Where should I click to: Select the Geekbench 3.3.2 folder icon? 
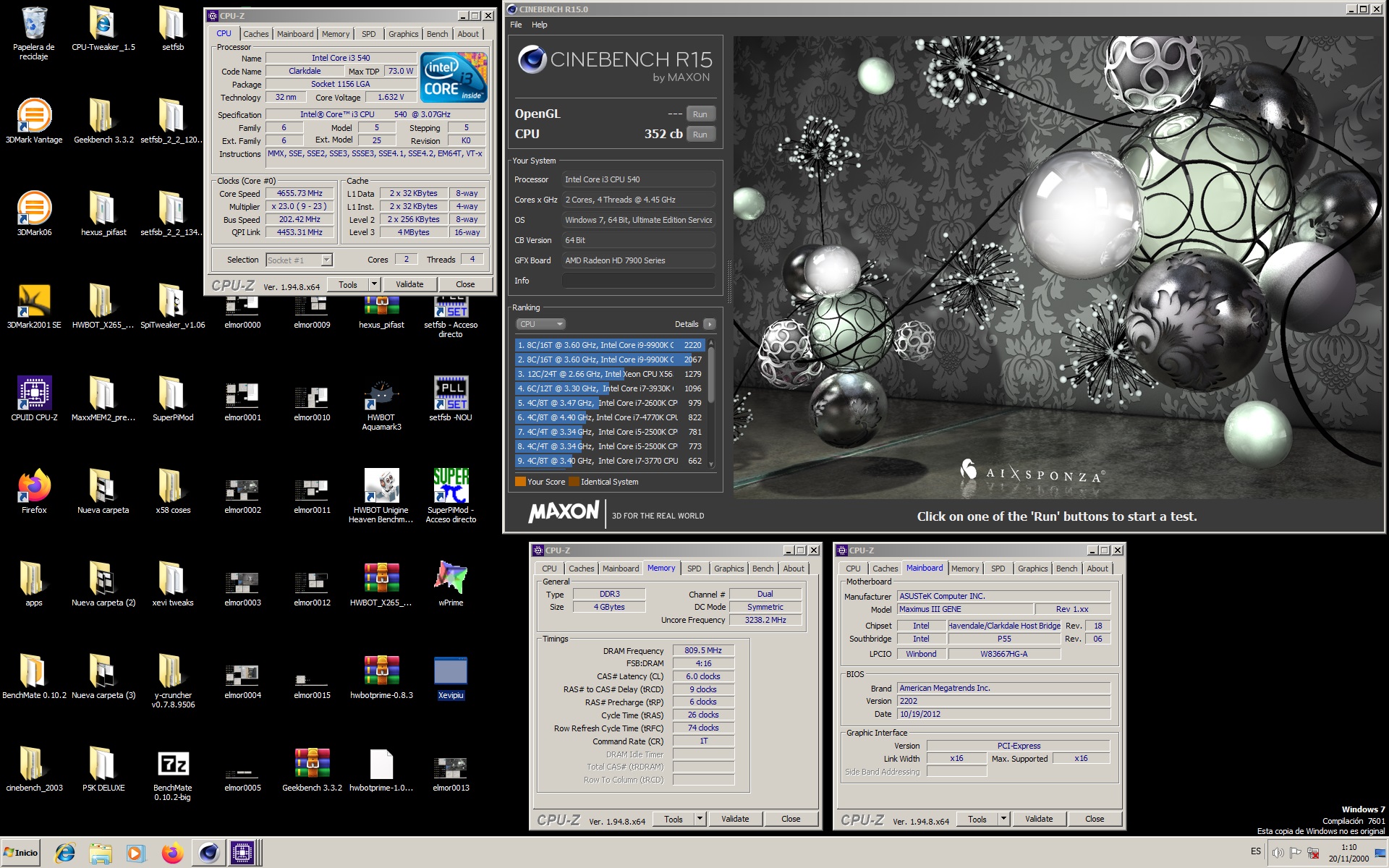click(103, 121)
